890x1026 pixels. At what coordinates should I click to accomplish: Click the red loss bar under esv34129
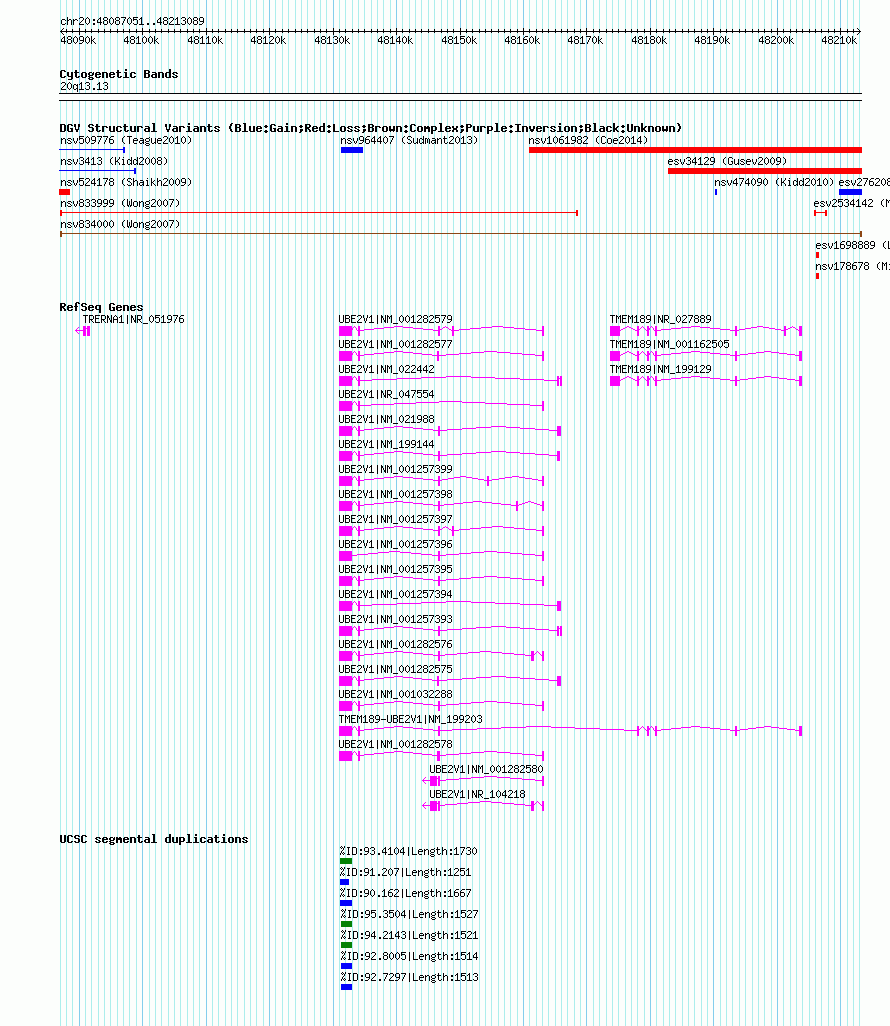pyautogui.click(x=764, y=171)
